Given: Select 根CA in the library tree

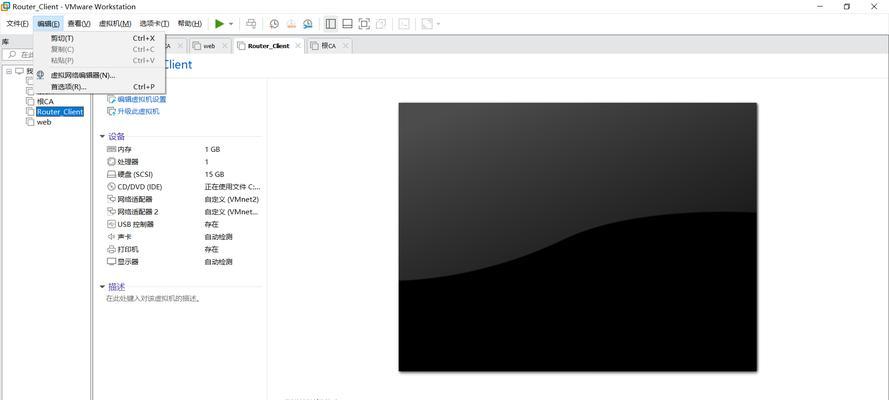Looking at the screenshot, I should pos(45,101).
